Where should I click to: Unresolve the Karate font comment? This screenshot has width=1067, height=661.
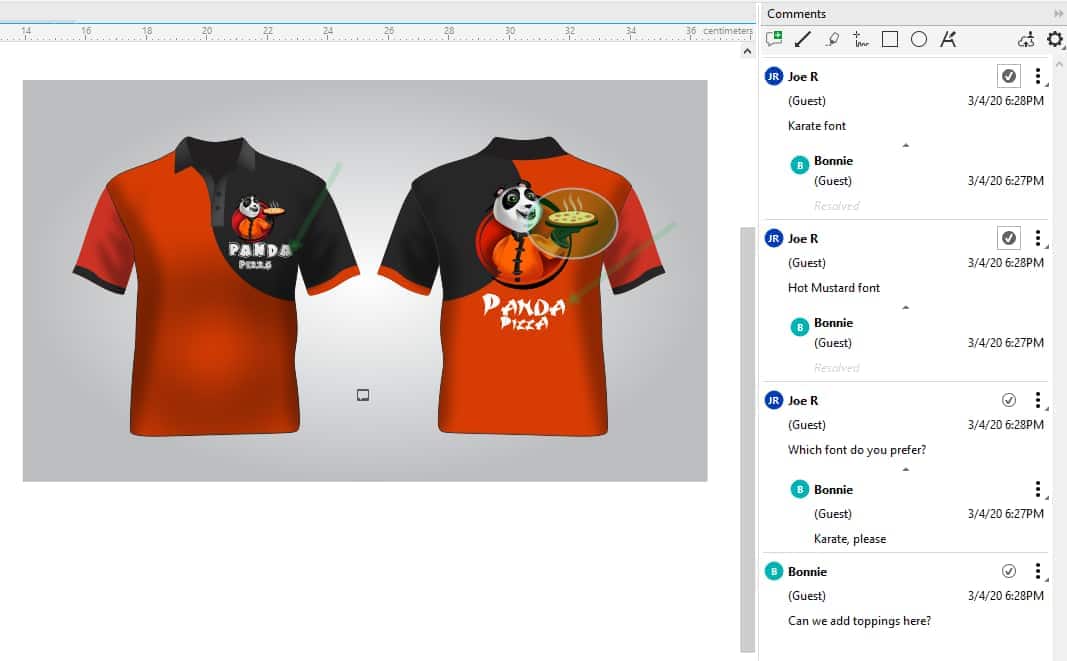(x=1009, y=75)
